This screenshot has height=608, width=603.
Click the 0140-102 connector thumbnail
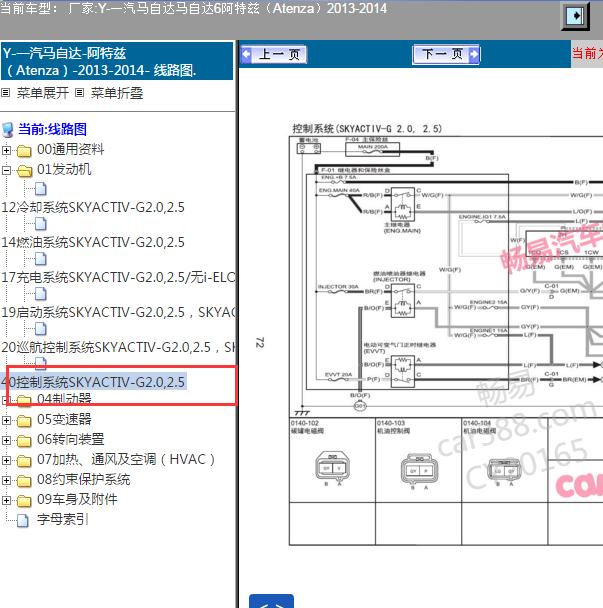pyautogui.click(x=333, y=468)
